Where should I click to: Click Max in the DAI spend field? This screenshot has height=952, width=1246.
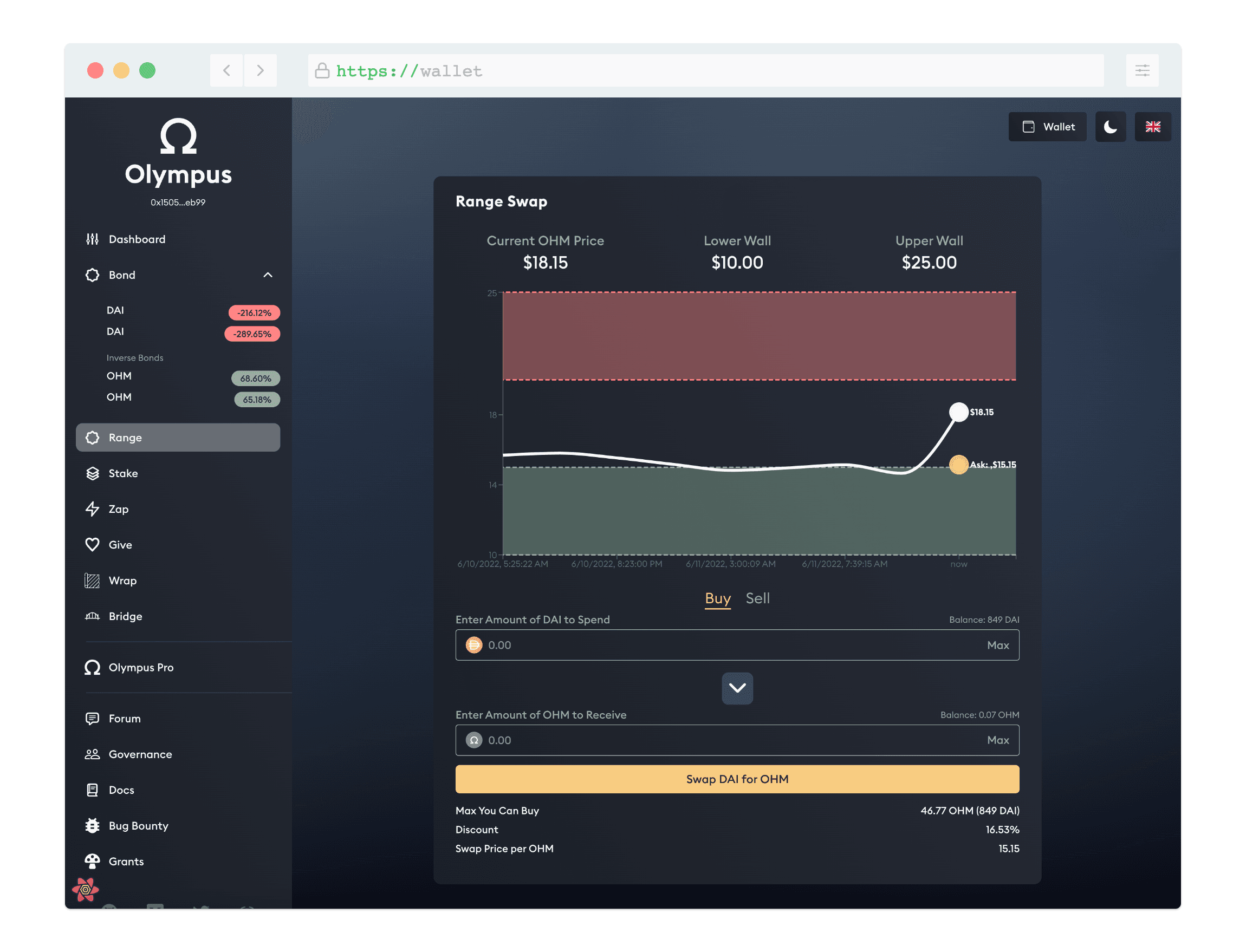(x=998, y=645)
